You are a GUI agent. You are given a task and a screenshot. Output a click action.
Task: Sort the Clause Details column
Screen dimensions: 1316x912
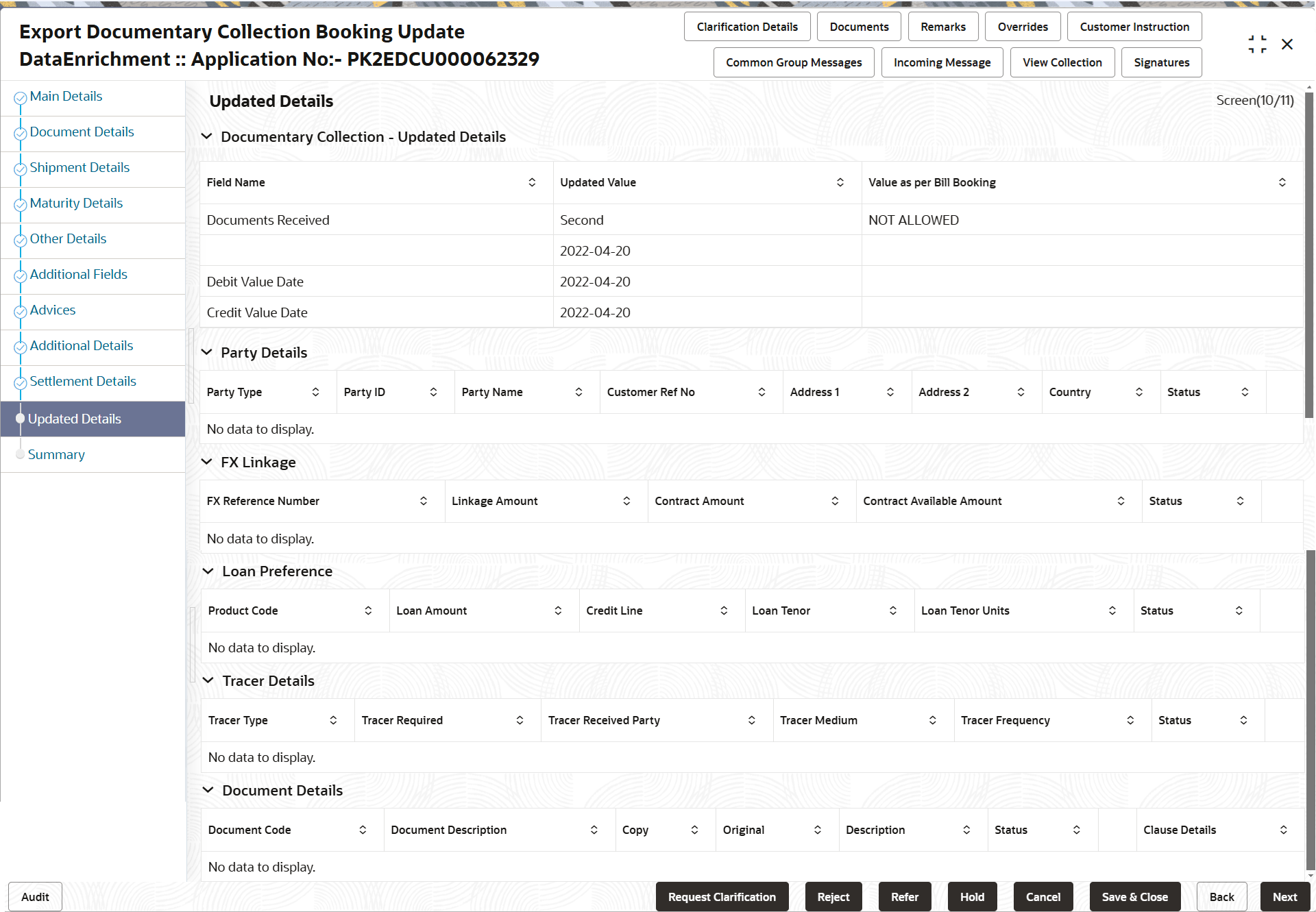[1283, 830]
